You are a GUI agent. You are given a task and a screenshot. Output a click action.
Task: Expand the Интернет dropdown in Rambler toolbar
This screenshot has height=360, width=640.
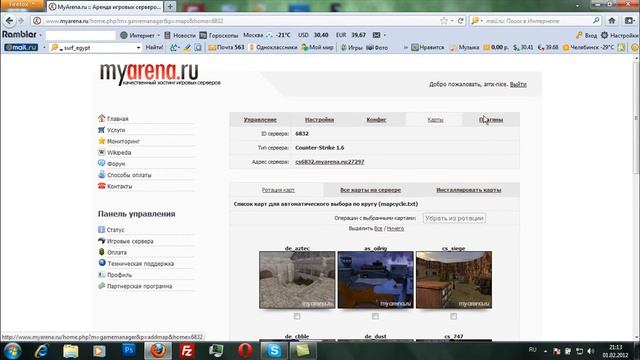point(159,36)
